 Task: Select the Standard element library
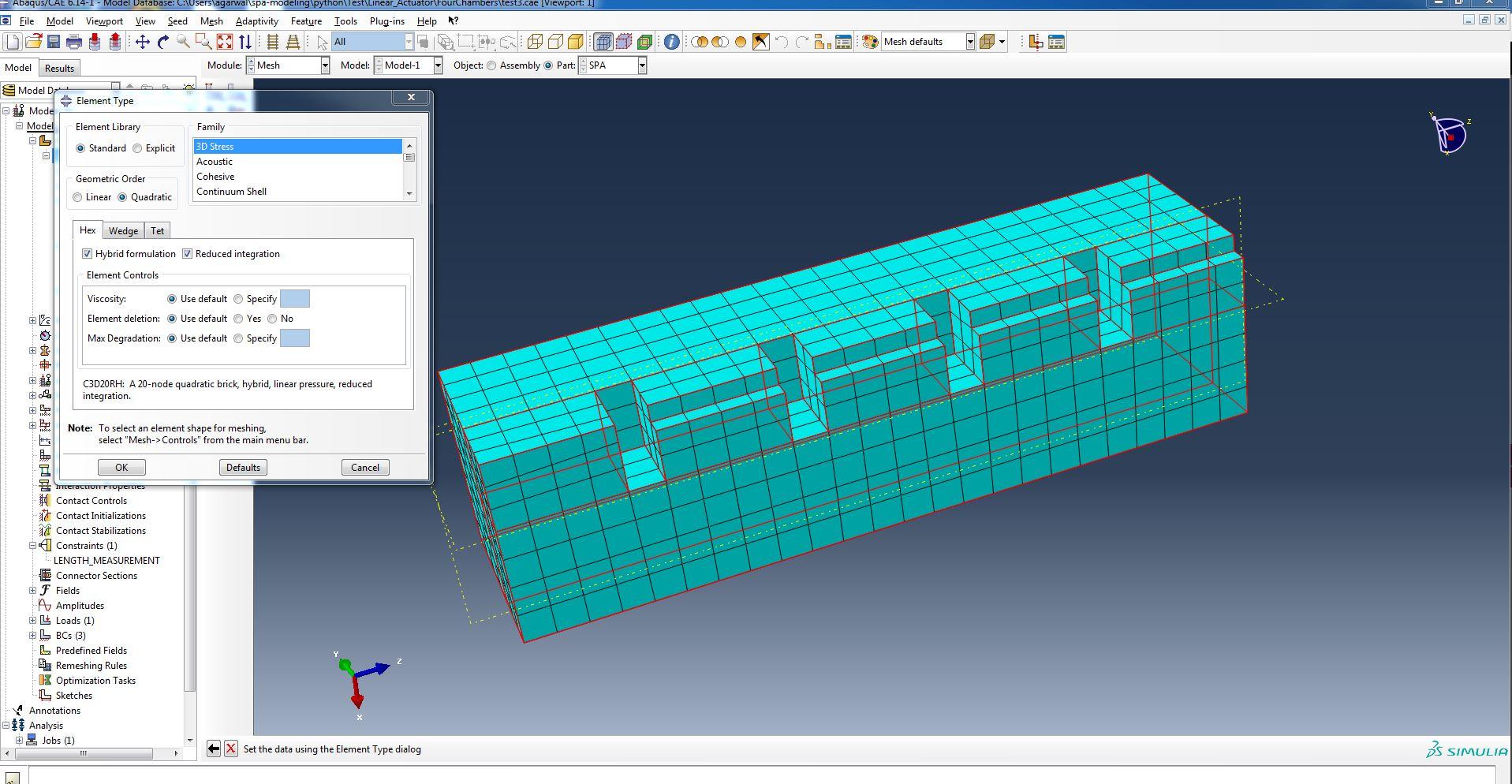[80, 148]
